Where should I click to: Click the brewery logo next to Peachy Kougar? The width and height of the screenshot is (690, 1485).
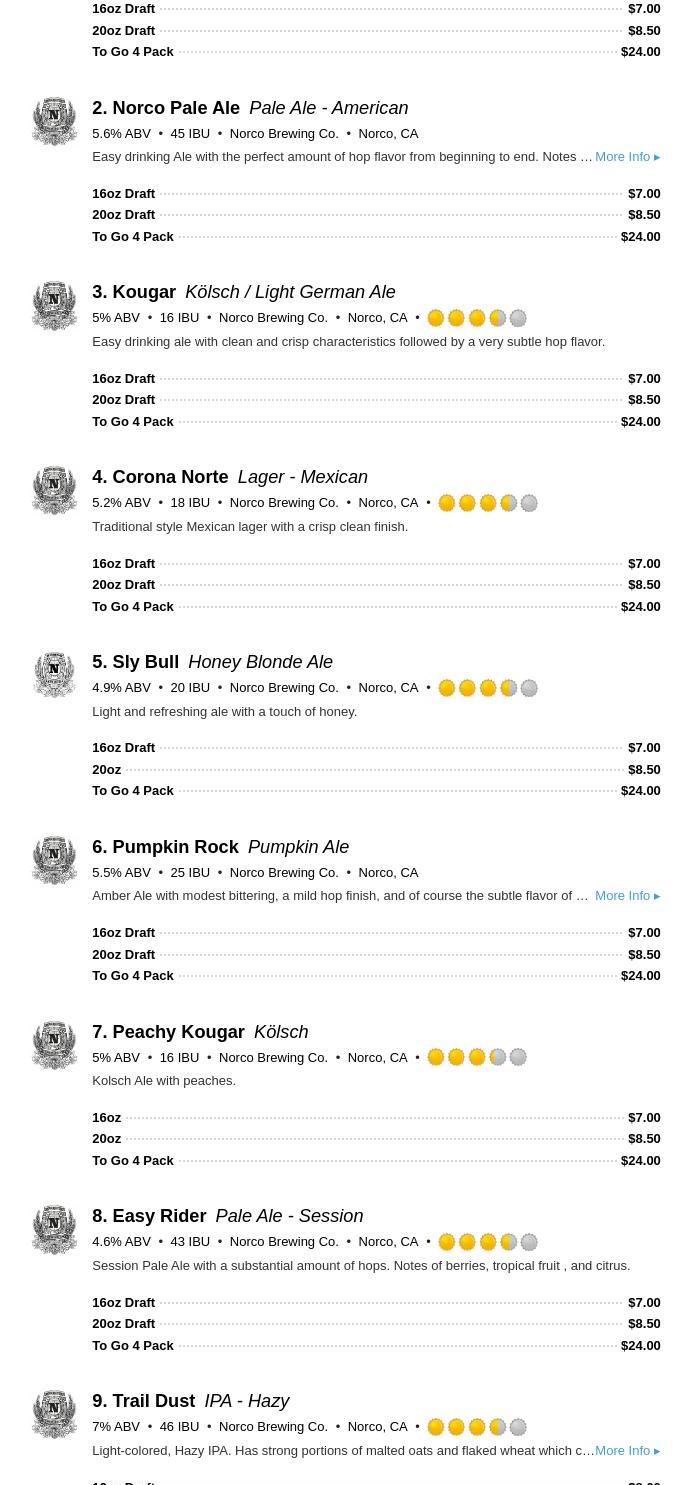[54, 1045]
